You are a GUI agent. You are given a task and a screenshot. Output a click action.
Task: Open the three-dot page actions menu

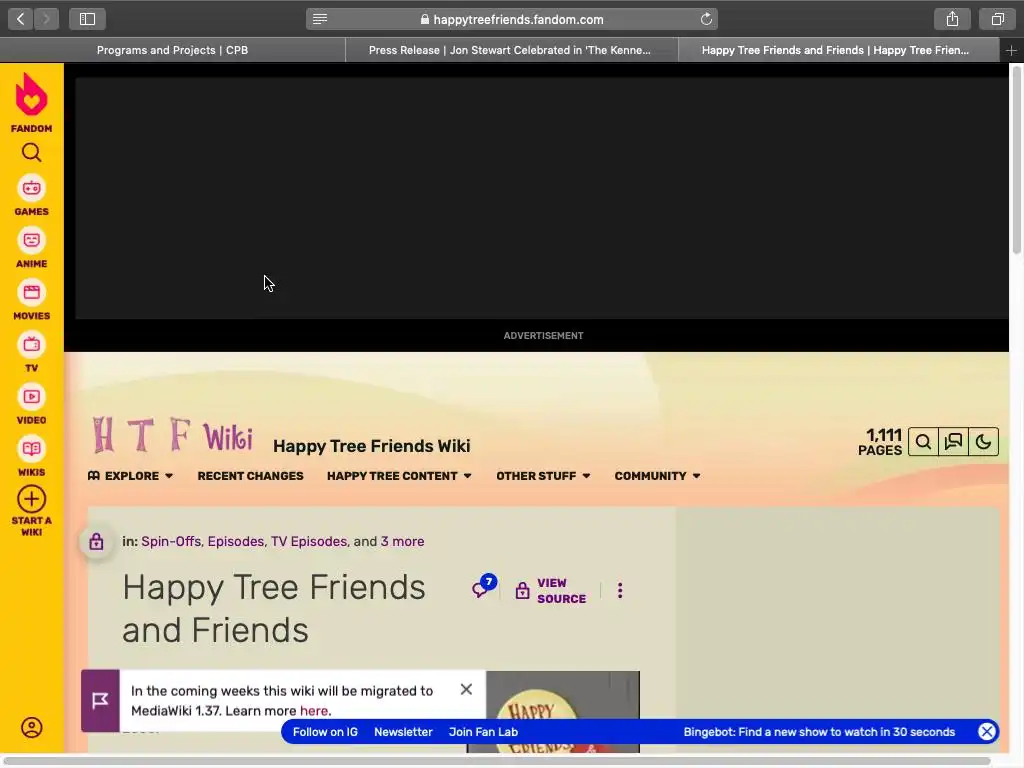point(620,590)
